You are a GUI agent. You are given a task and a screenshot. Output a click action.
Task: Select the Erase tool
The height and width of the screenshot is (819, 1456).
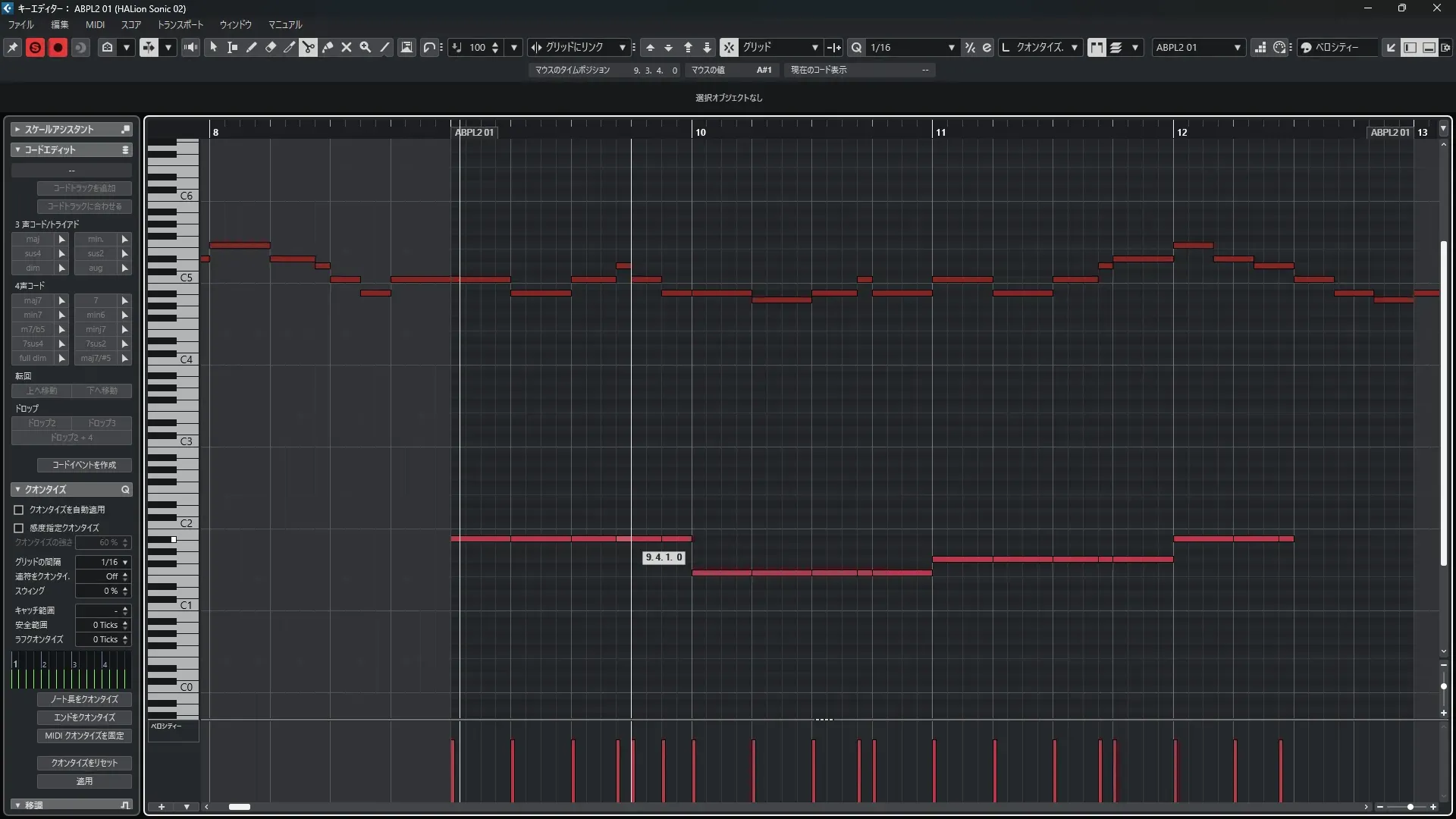pyautogui.click(x=270, y=47)
